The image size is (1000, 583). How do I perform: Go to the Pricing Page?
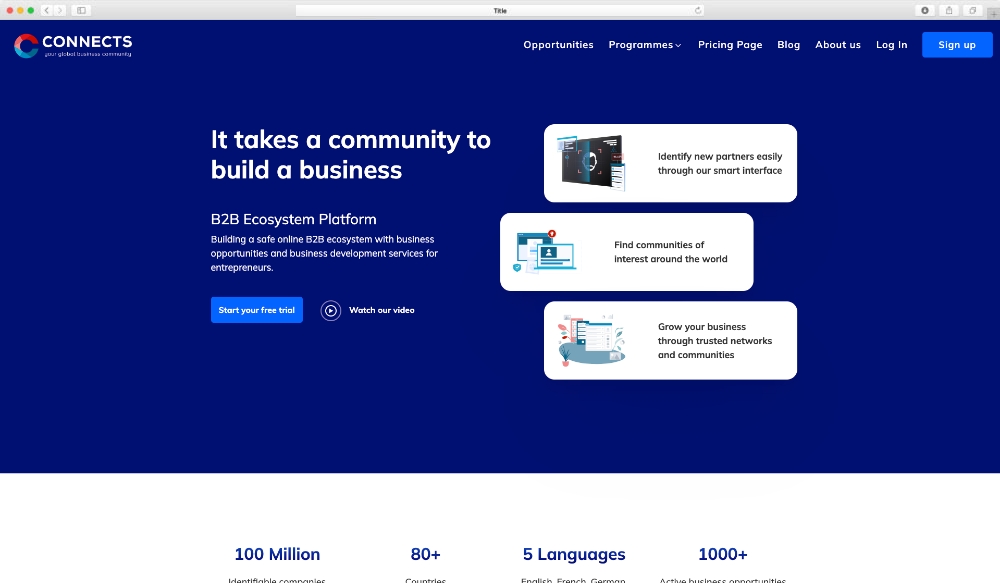click(730, 45)
